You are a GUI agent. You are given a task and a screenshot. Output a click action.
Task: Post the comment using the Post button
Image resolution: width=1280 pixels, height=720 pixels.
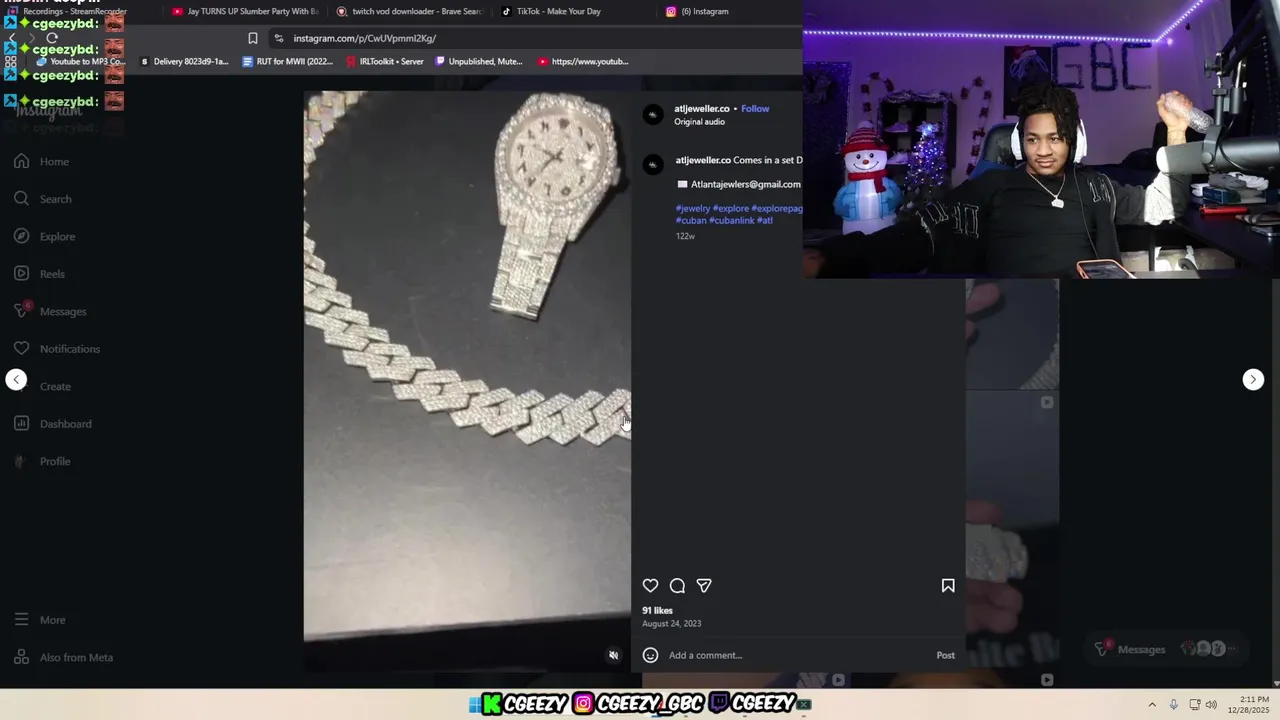pos(945,655)
